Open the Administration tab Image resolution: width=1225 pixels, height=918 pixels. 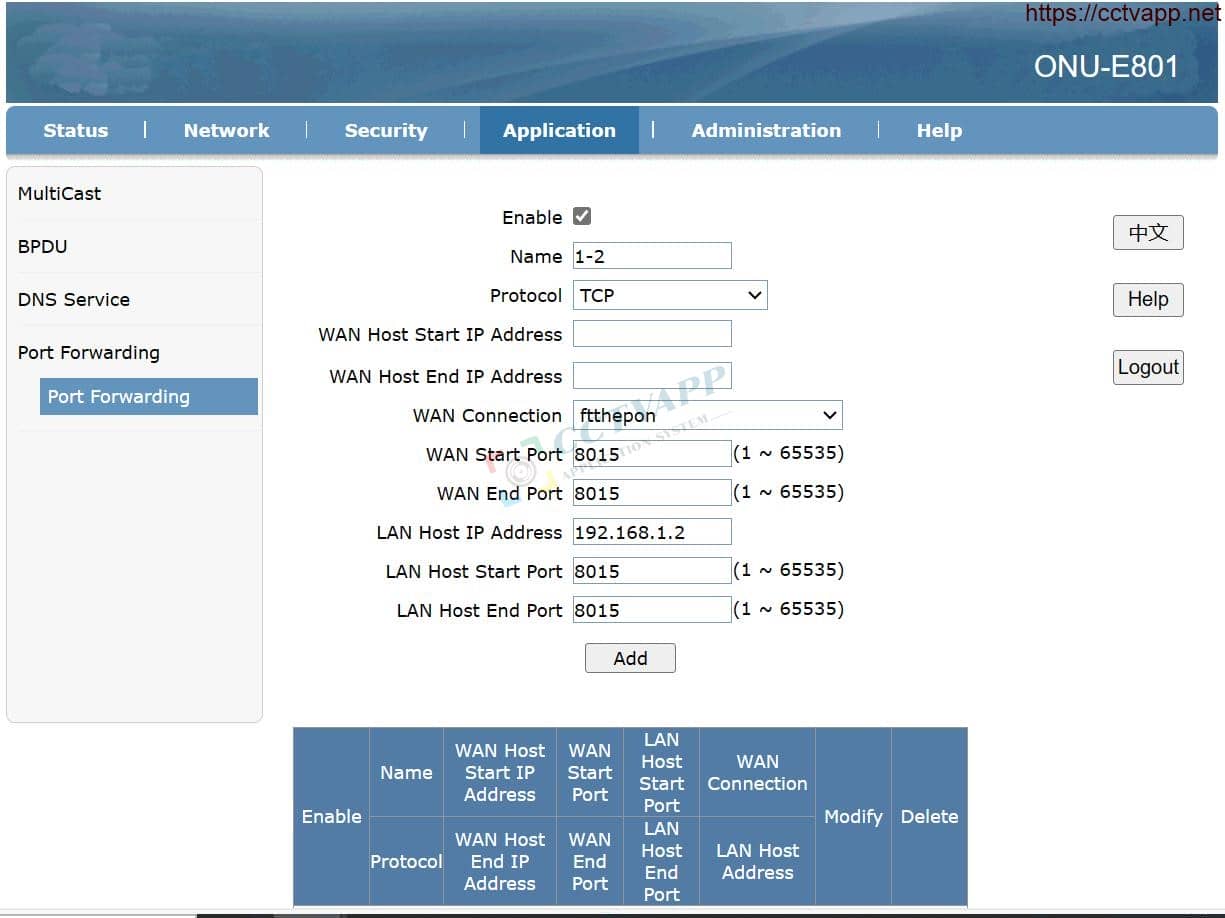[x=766, y=131]
